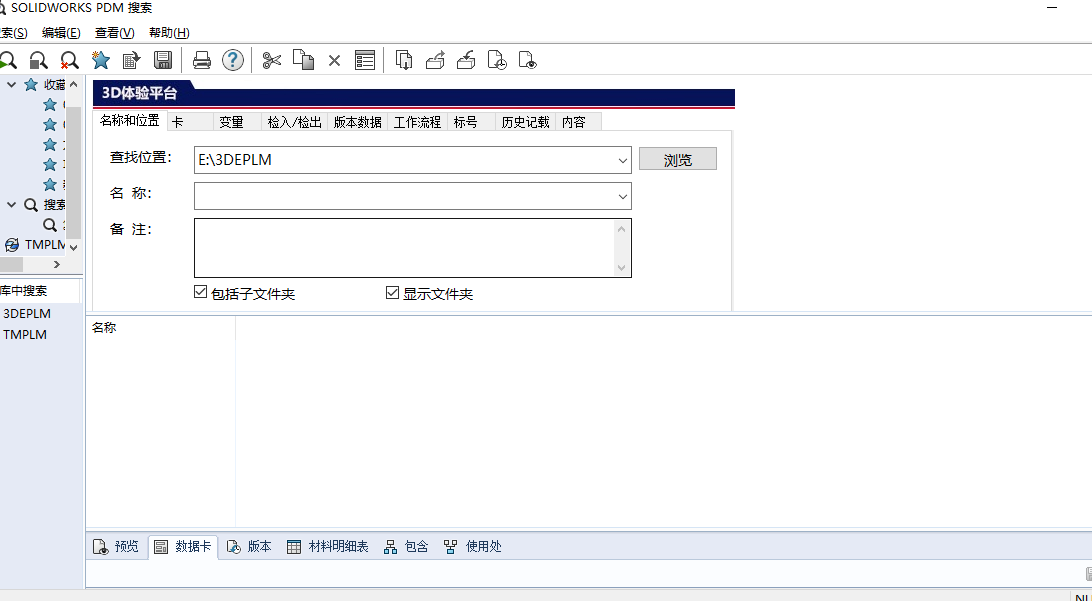Open the 数据卡 bottom tab
Image resolution: width=1092 pixels, height=601 pixels.
pos(182,547)
